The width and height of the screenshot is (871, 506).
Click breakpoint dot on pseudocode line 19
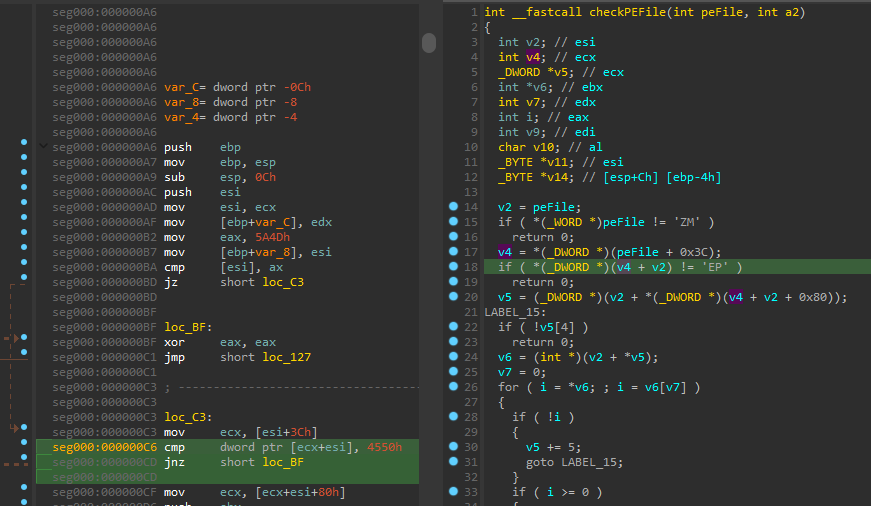click(x=453, y=282)
